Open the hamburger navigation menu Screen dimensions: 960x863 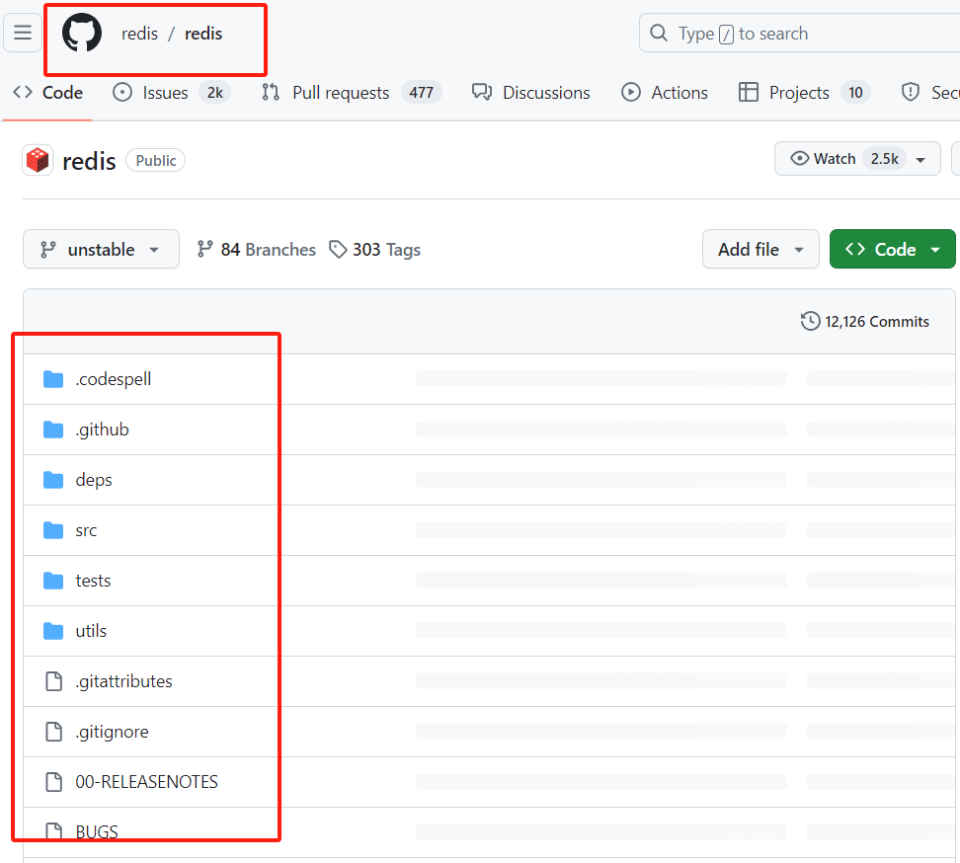point(22,32)
